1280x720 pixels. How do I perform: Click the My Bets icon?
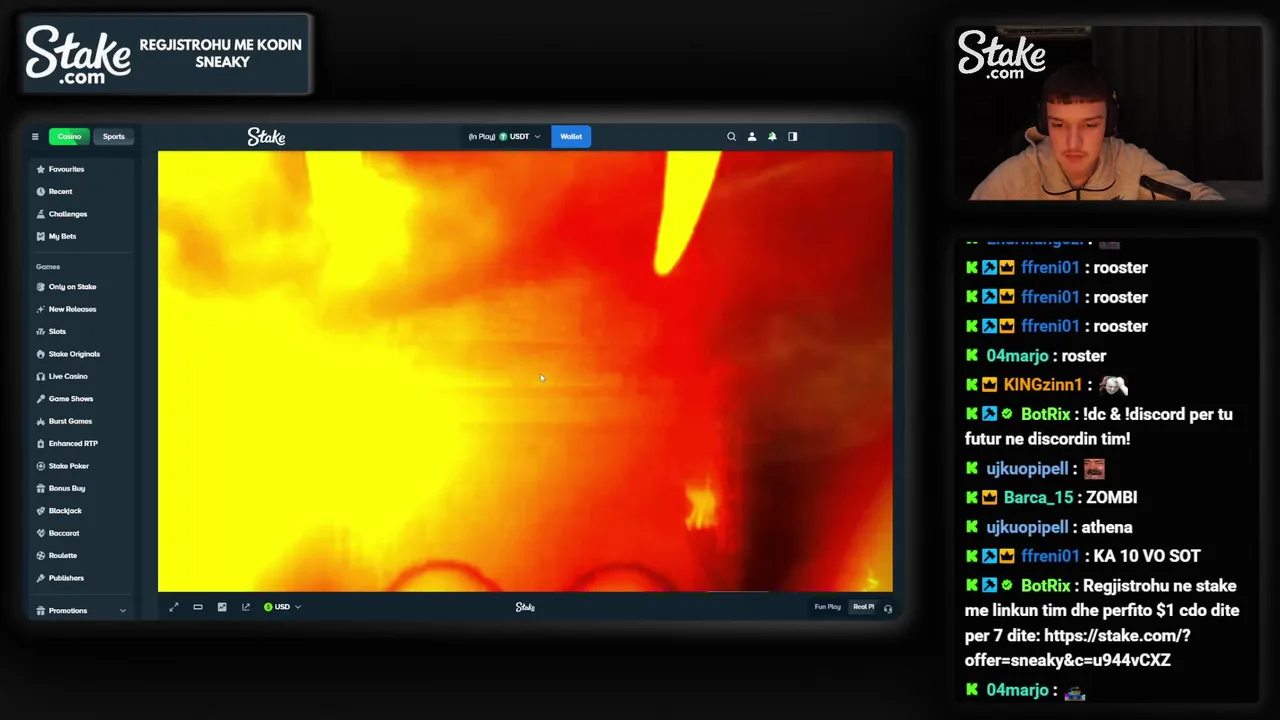coord(41,236)
